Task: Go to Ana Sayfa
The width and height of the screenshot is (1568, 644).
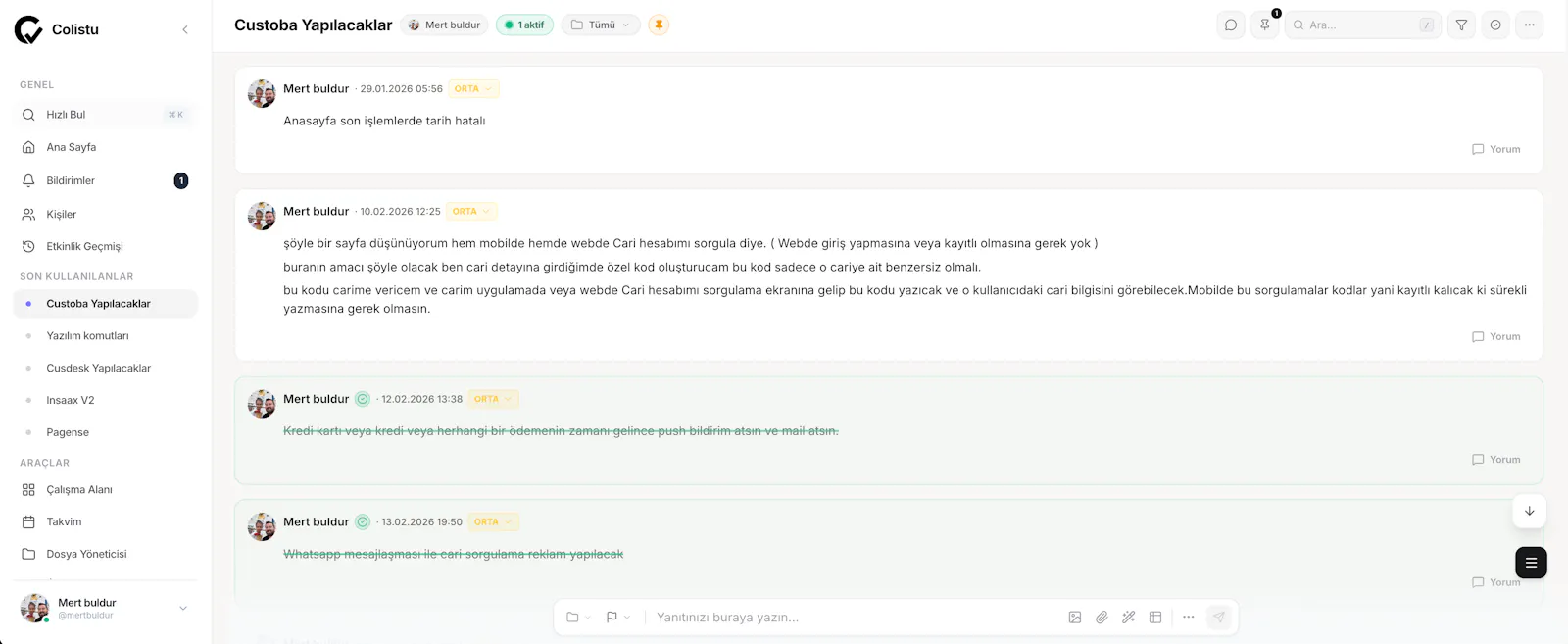Action: click(106, 147)
